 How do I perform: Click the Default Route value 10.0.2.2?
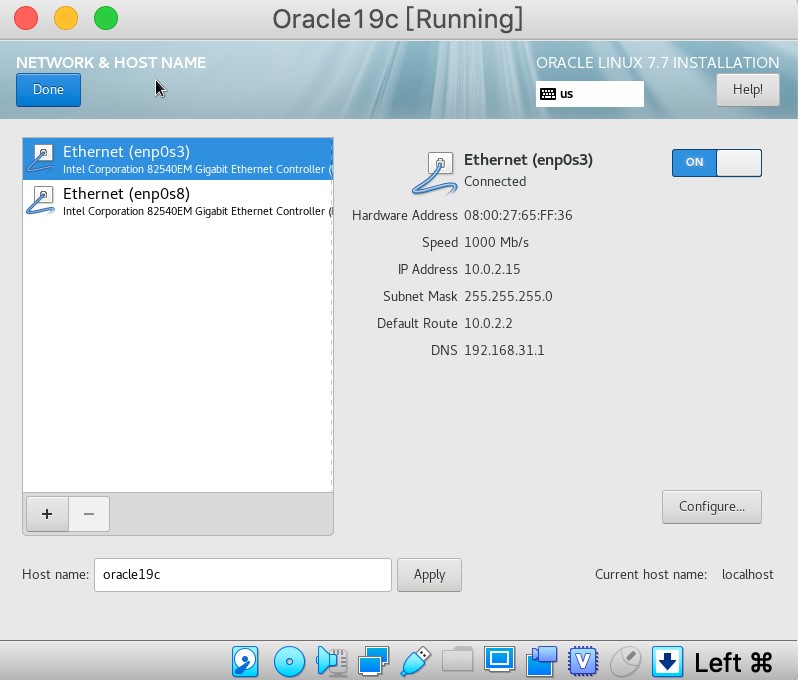click(488, 323)
